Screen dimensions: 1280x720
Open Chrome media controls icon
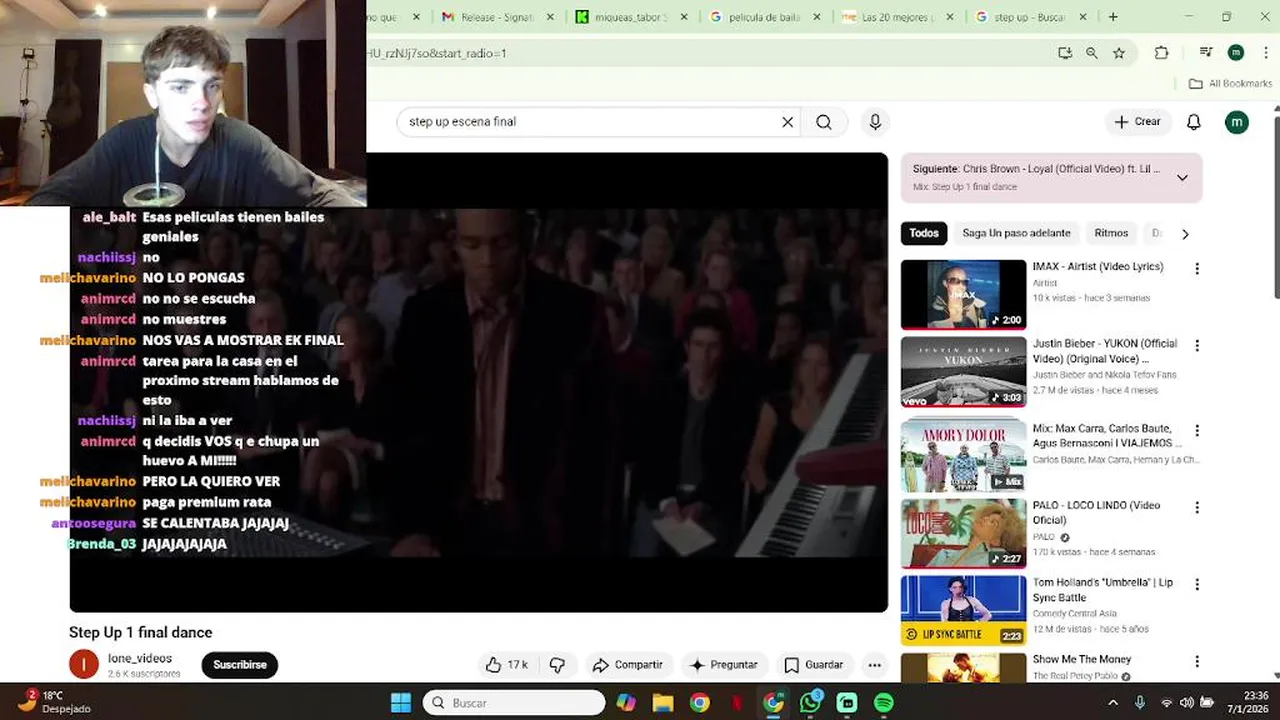point(1206,53)
